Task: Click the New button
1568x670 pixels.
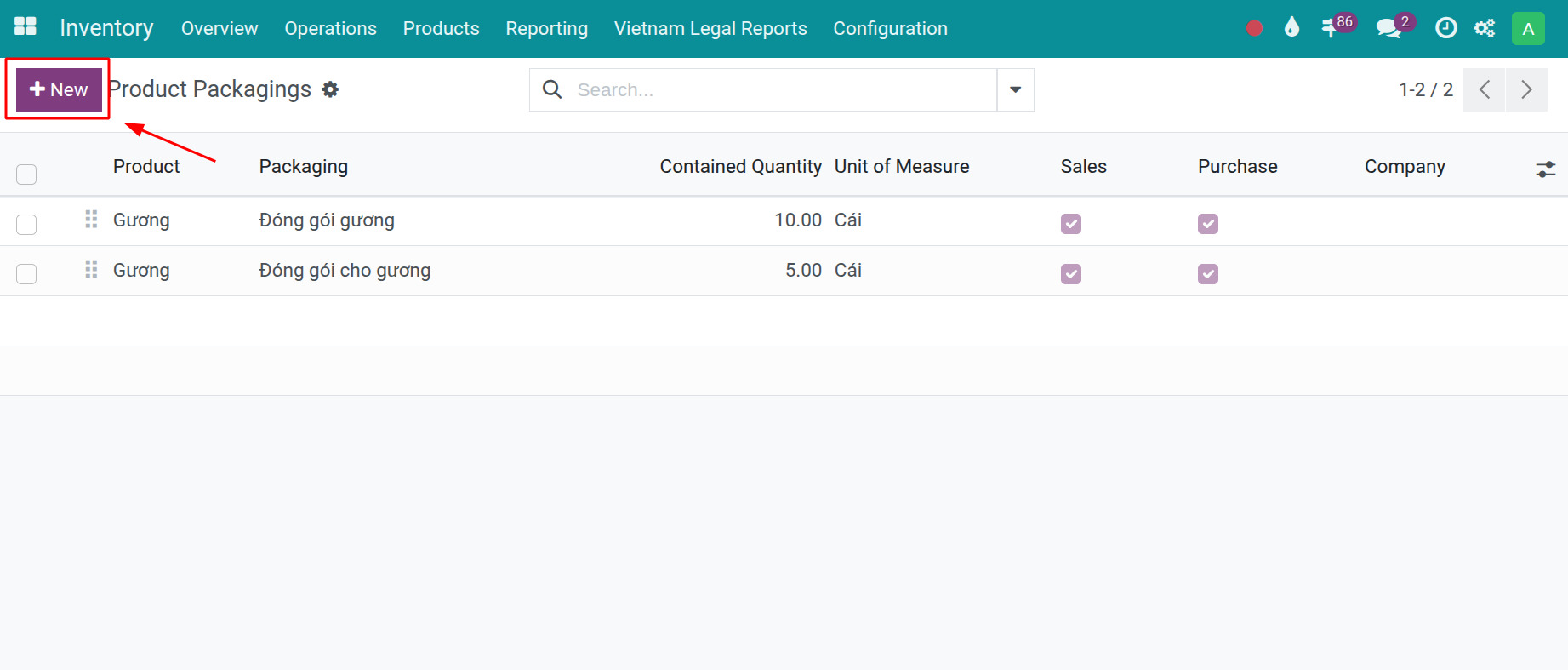Action: [x=59, y=89]
